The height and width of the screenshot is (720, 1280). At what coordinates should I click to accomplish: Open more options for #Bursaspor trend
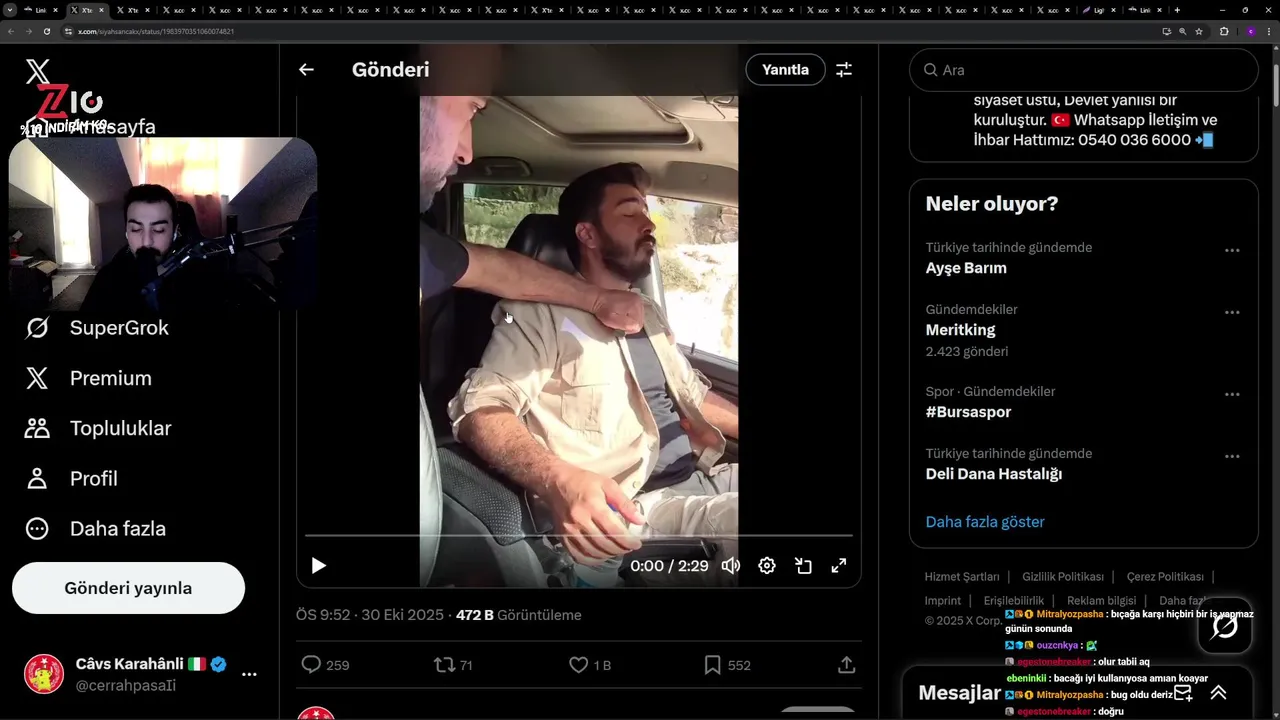tap(1232, 395)
